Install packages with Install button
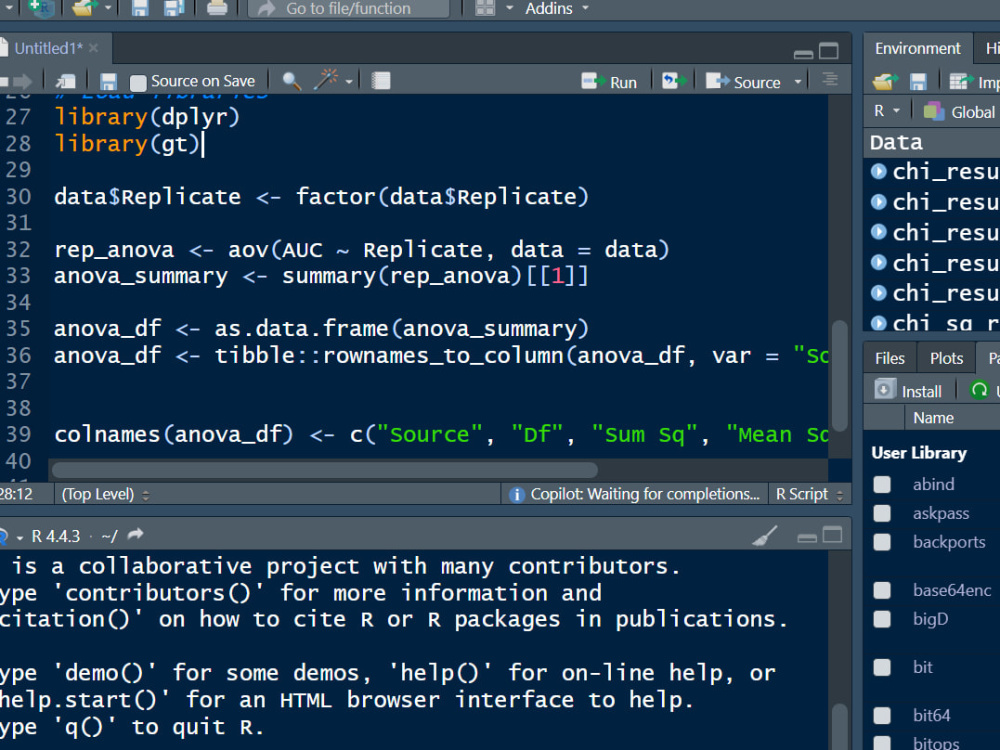 tap(909, 390)
